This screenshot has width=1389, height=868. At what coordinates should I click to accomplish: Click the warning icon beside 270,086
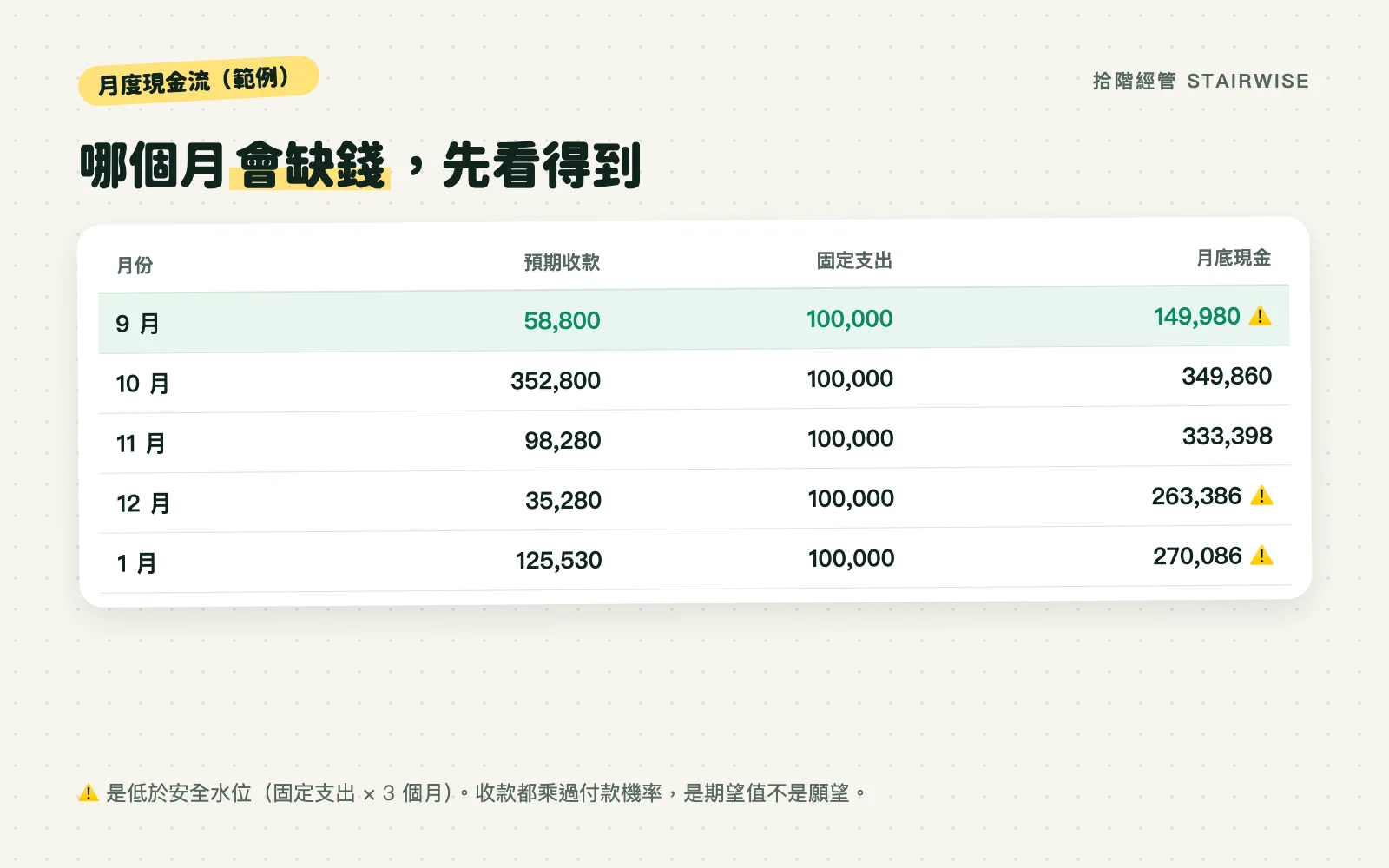tap(1261, 556)
